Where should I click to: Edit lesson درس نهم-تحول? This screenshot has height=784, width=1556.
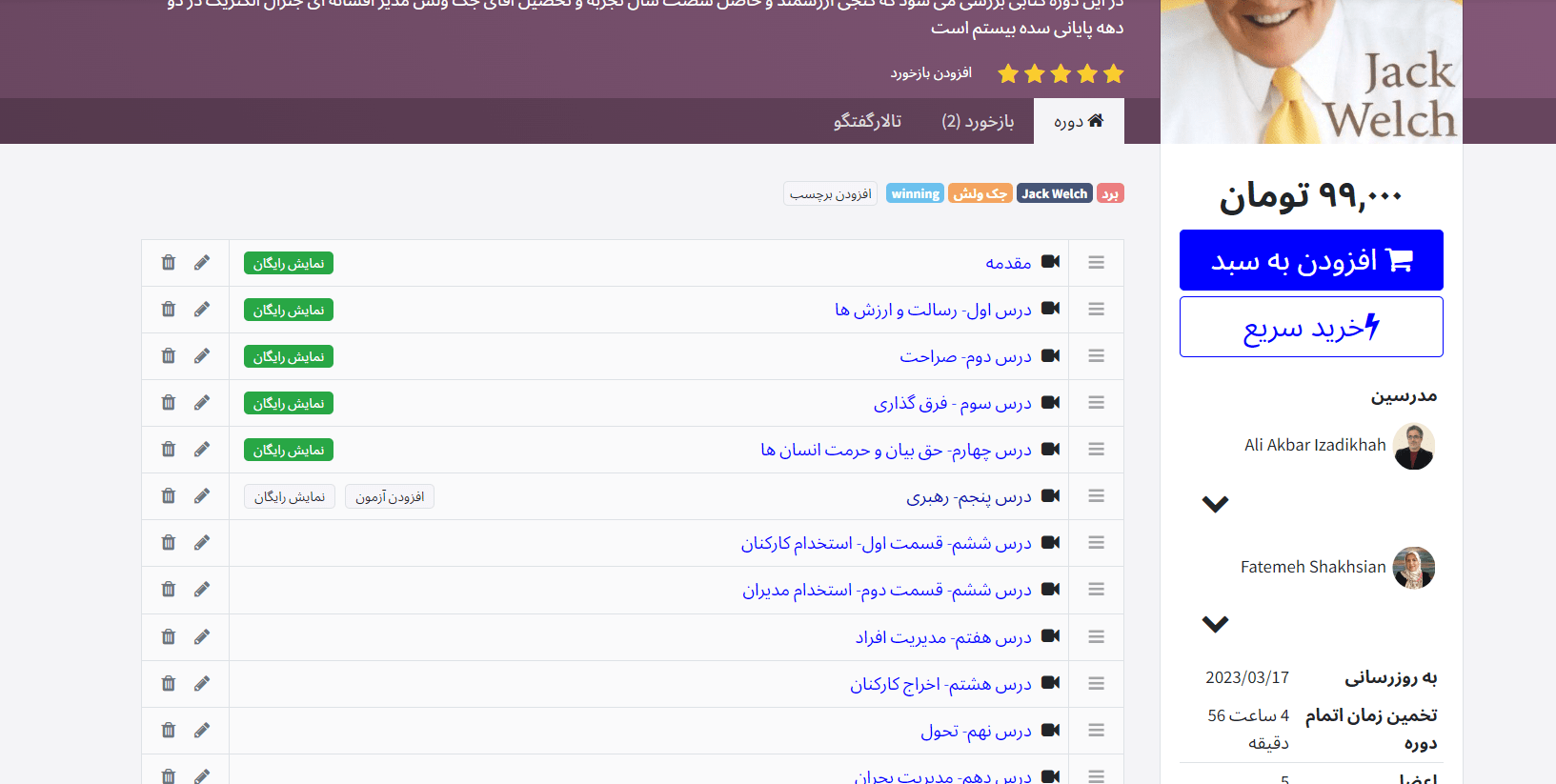(202, 730)
